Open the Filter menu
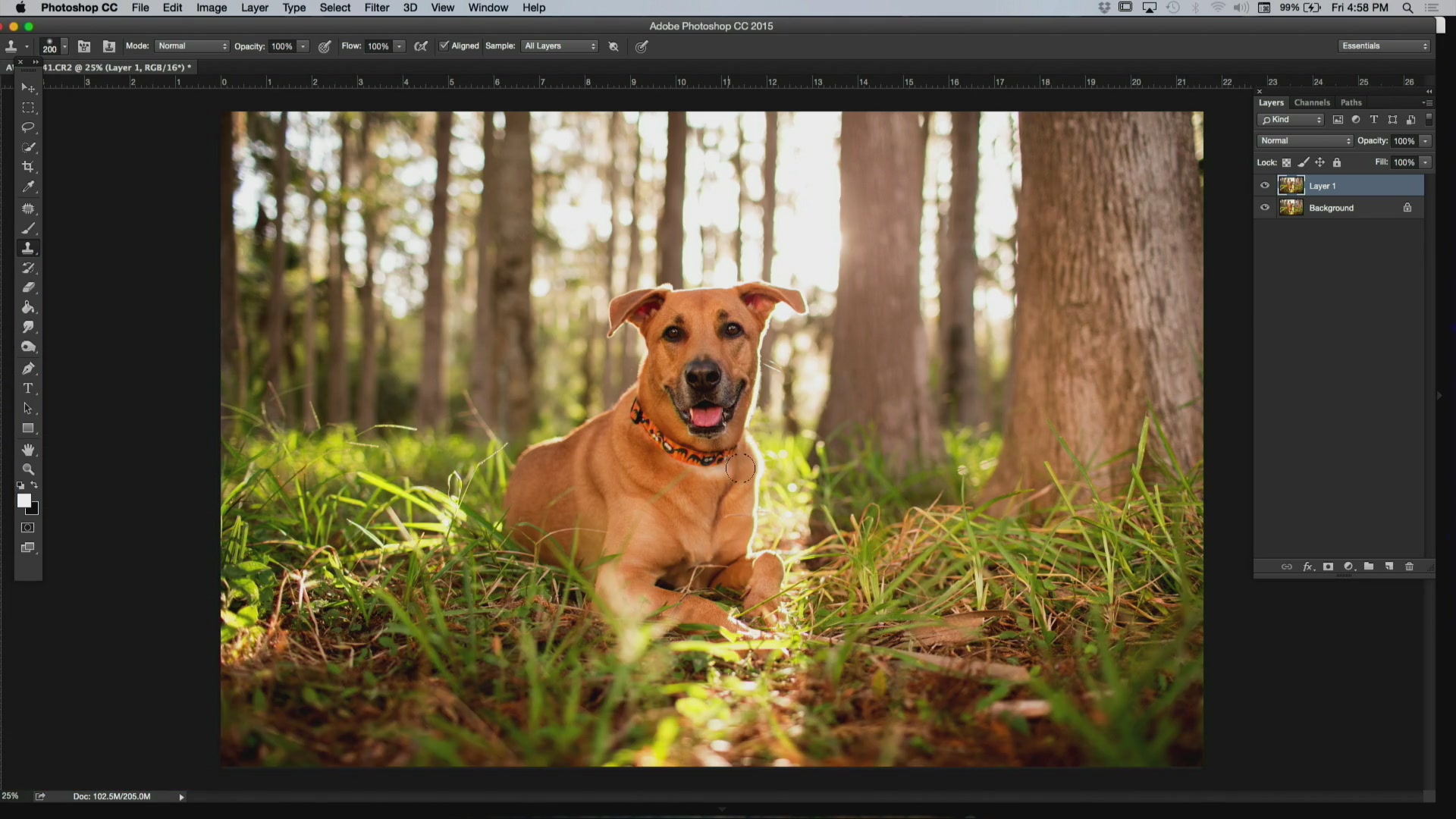 (376, 8)
